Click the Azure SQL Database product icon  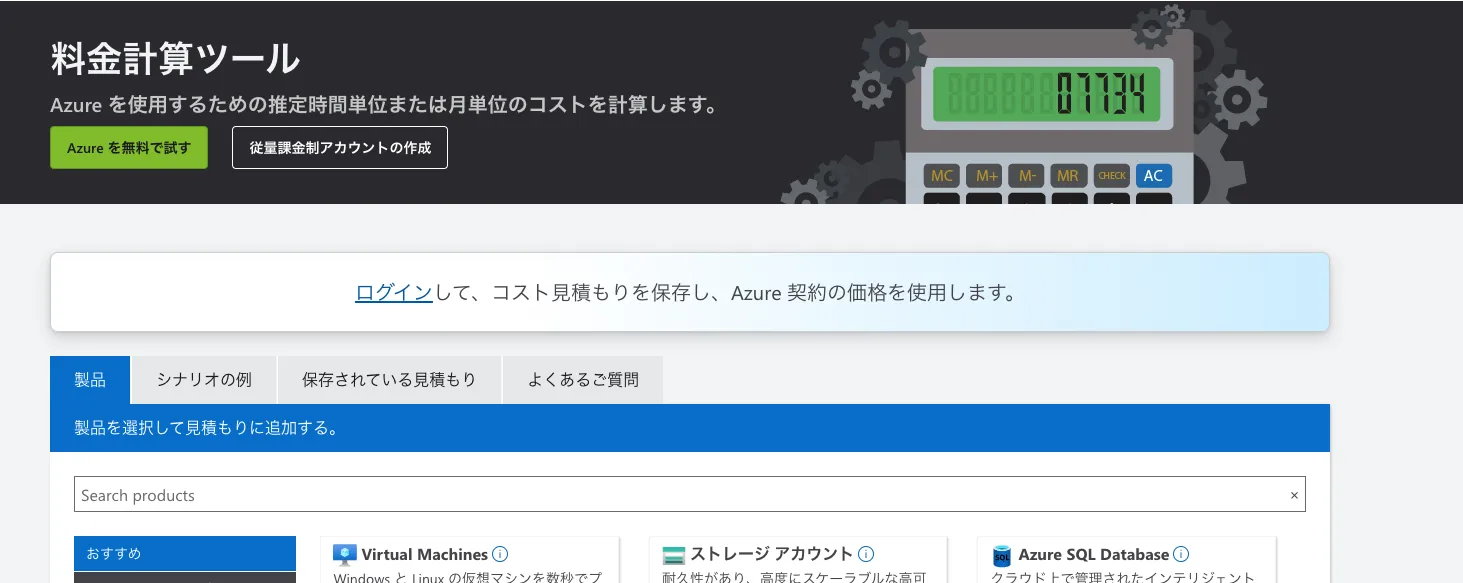click(1002, 555)
